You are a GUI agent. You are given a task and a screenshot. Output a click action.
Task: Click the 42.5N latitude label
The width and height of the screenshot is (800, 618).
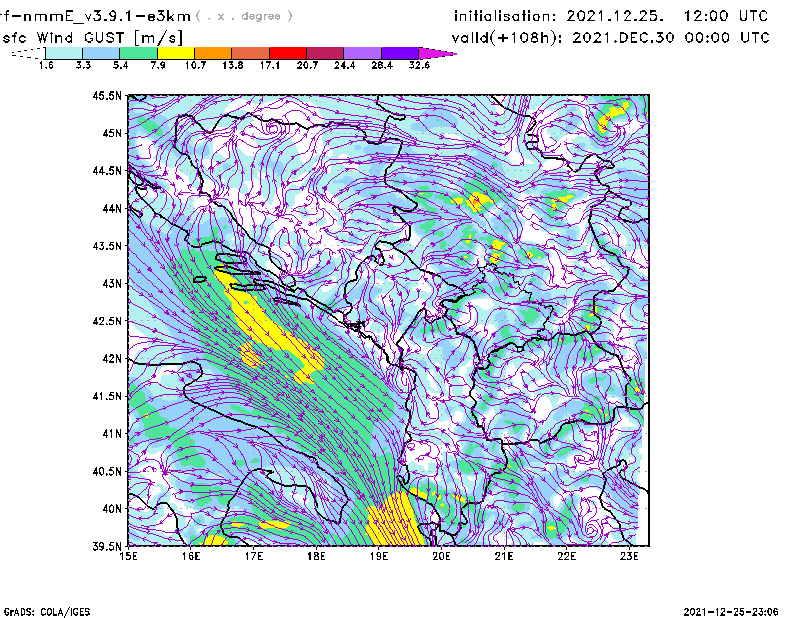(x=107, y=321)
